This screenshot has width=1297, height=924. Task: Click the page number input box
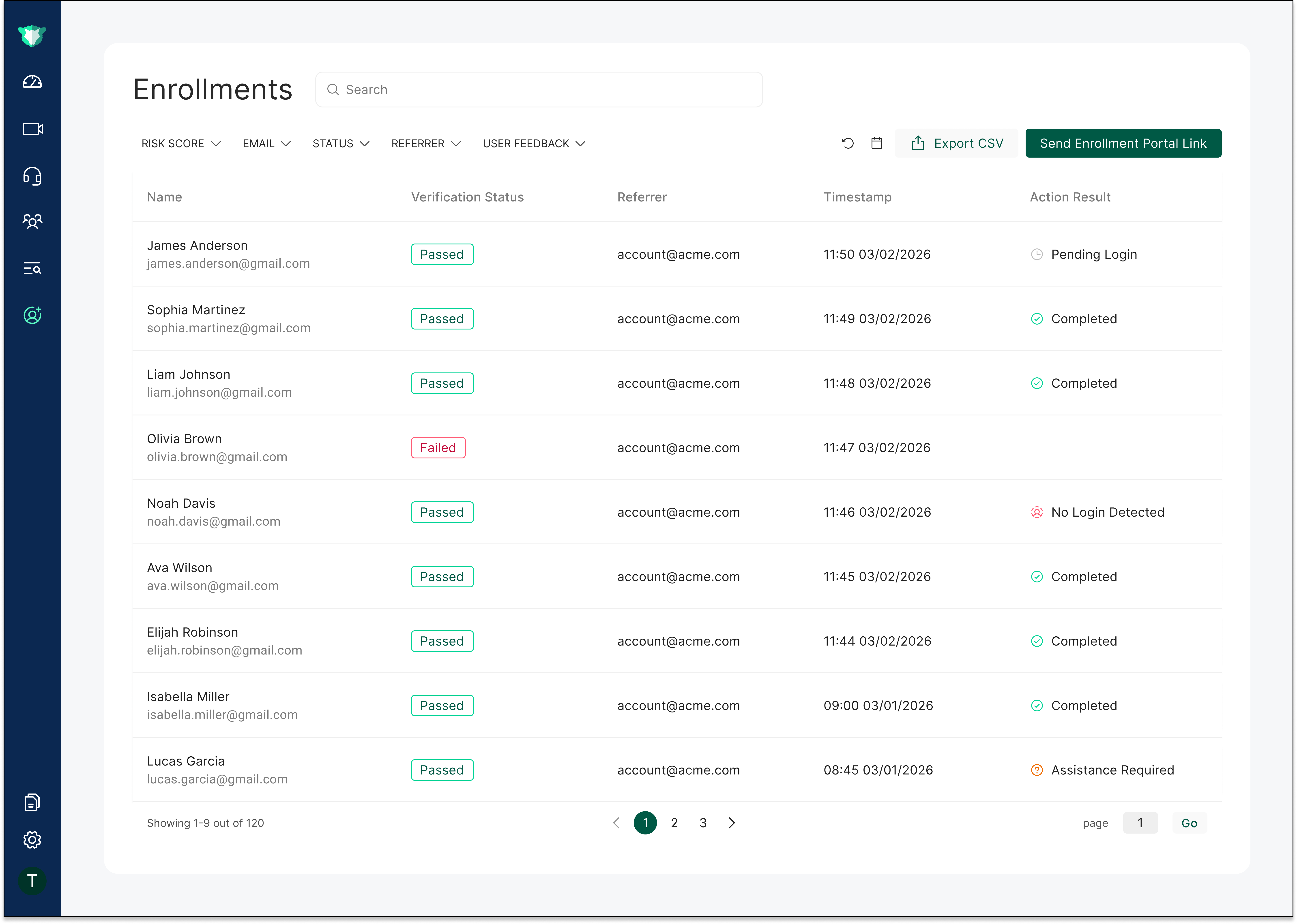tap(1140, 823)
